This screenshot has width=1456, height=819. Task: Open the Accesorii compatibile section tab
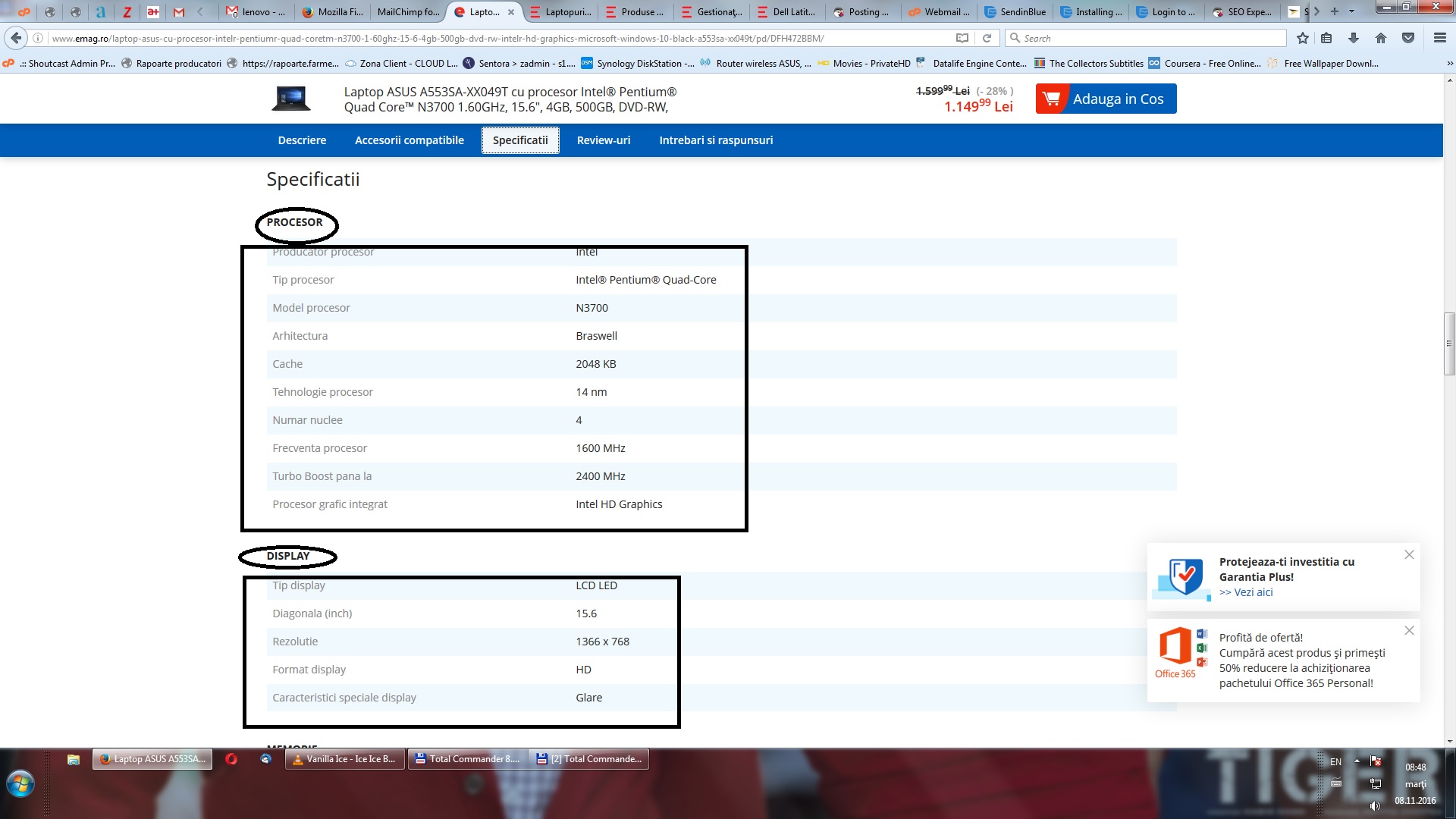click(409, 140)
